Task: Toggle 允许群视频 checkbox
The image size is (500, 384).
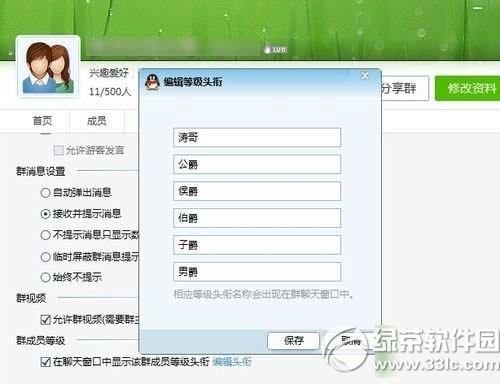Action: (x=45, y=320)
